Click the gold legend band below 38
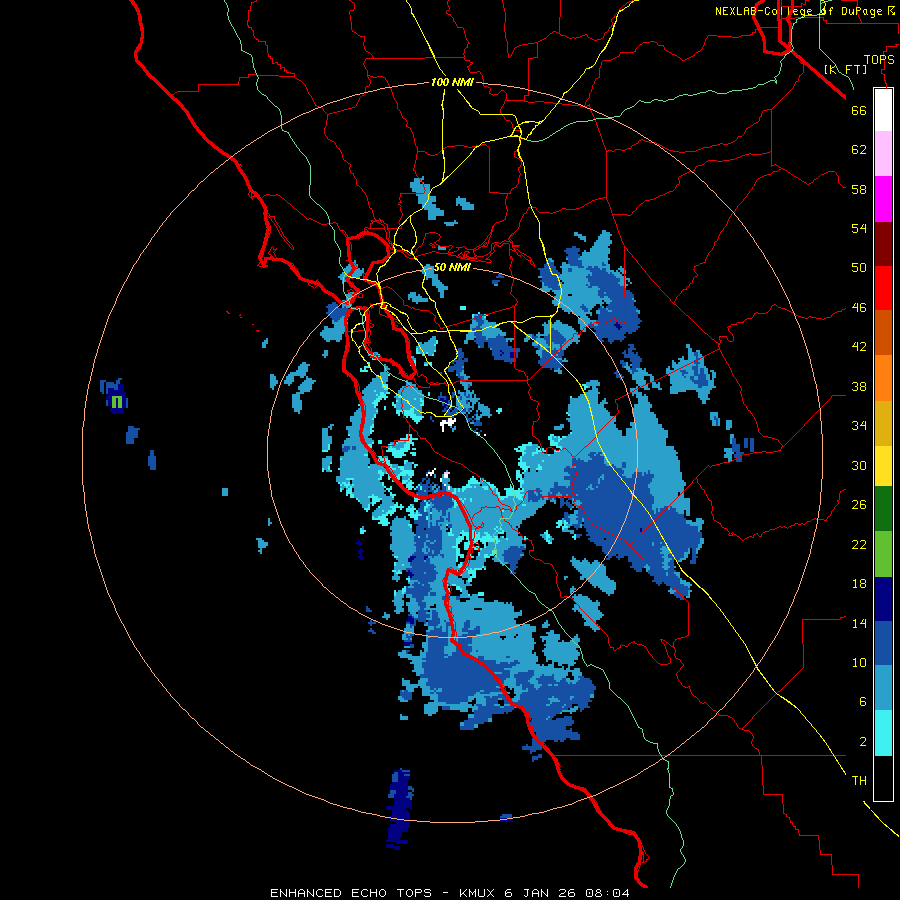Screen dimensions: 900x900 coord(883,423)
